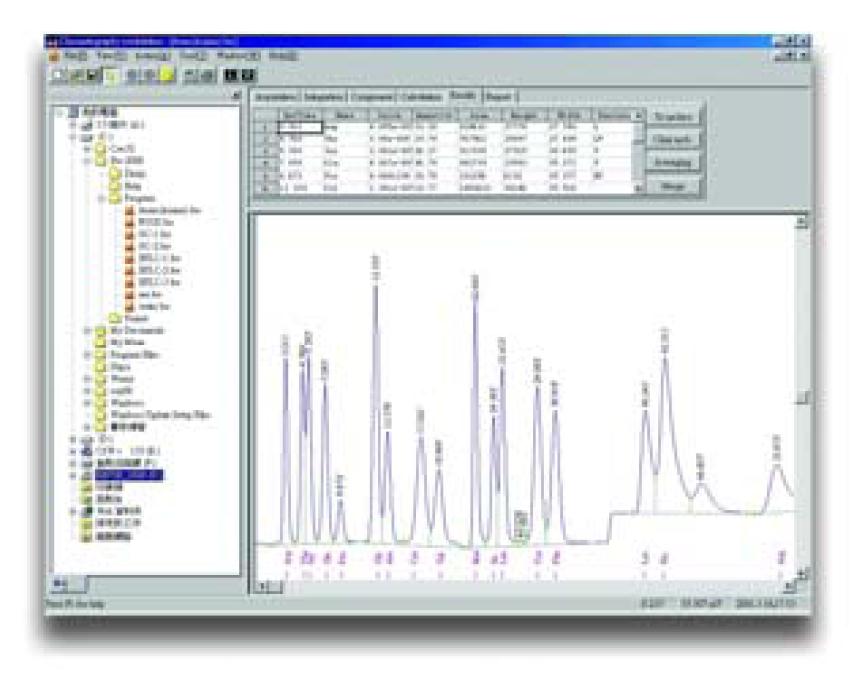The height and width of the screenshot is (683, 858).
Task: Expand the highlighted drive node
Action: [x=73, y=475]
